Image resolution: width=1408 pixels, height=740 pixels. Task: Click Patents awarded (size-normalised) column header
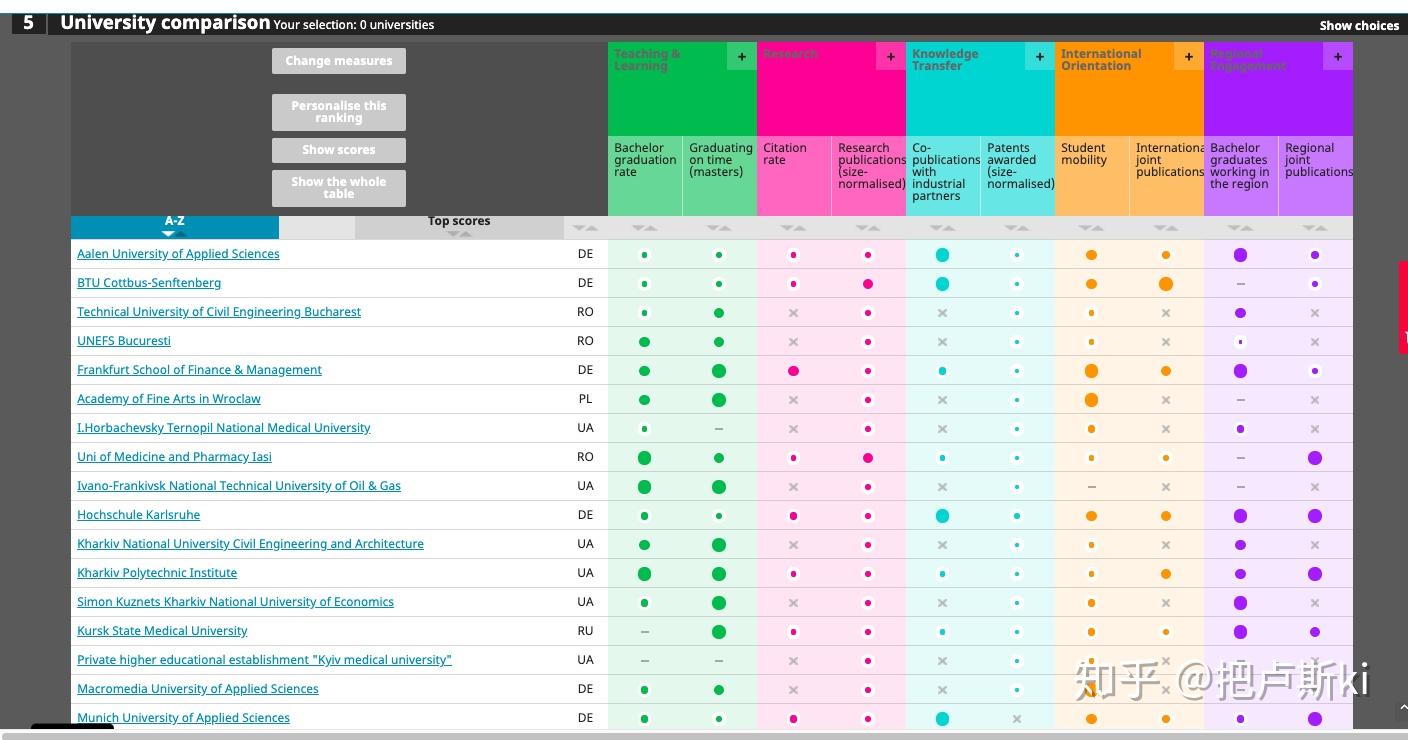click(1018, 176)
